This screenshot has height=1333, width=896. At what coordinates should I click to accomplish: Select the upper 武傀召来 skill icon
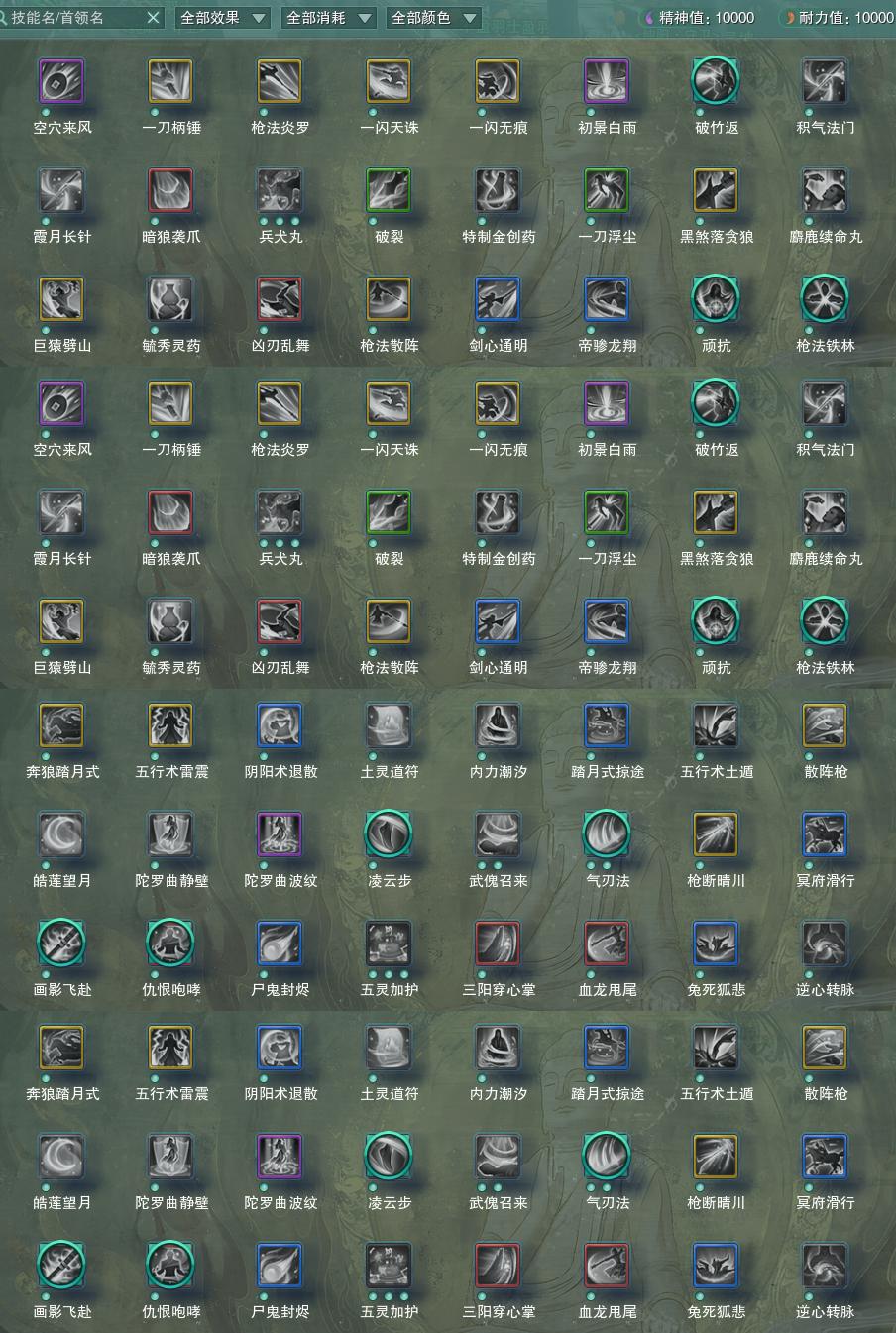498,834
